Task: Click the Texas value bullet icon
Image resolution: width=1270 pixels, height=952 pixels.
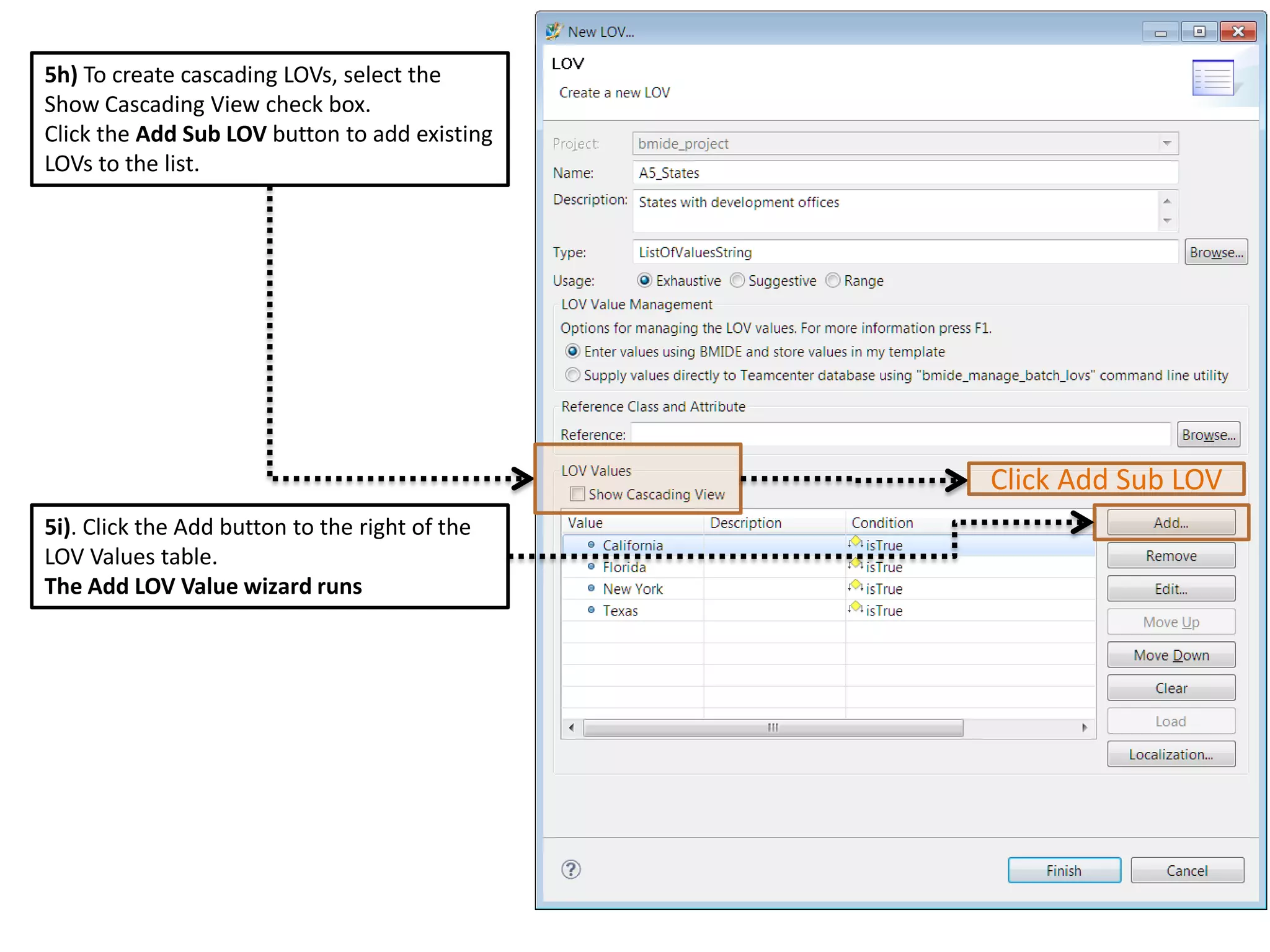Action: coord(591,610)
